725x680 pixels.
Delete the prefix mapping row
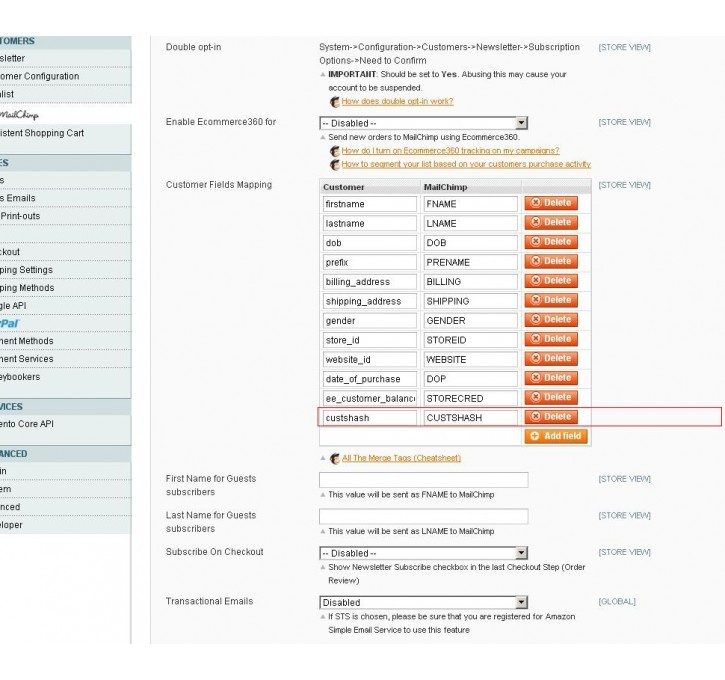pyautogui.click(x=551, y=261)
